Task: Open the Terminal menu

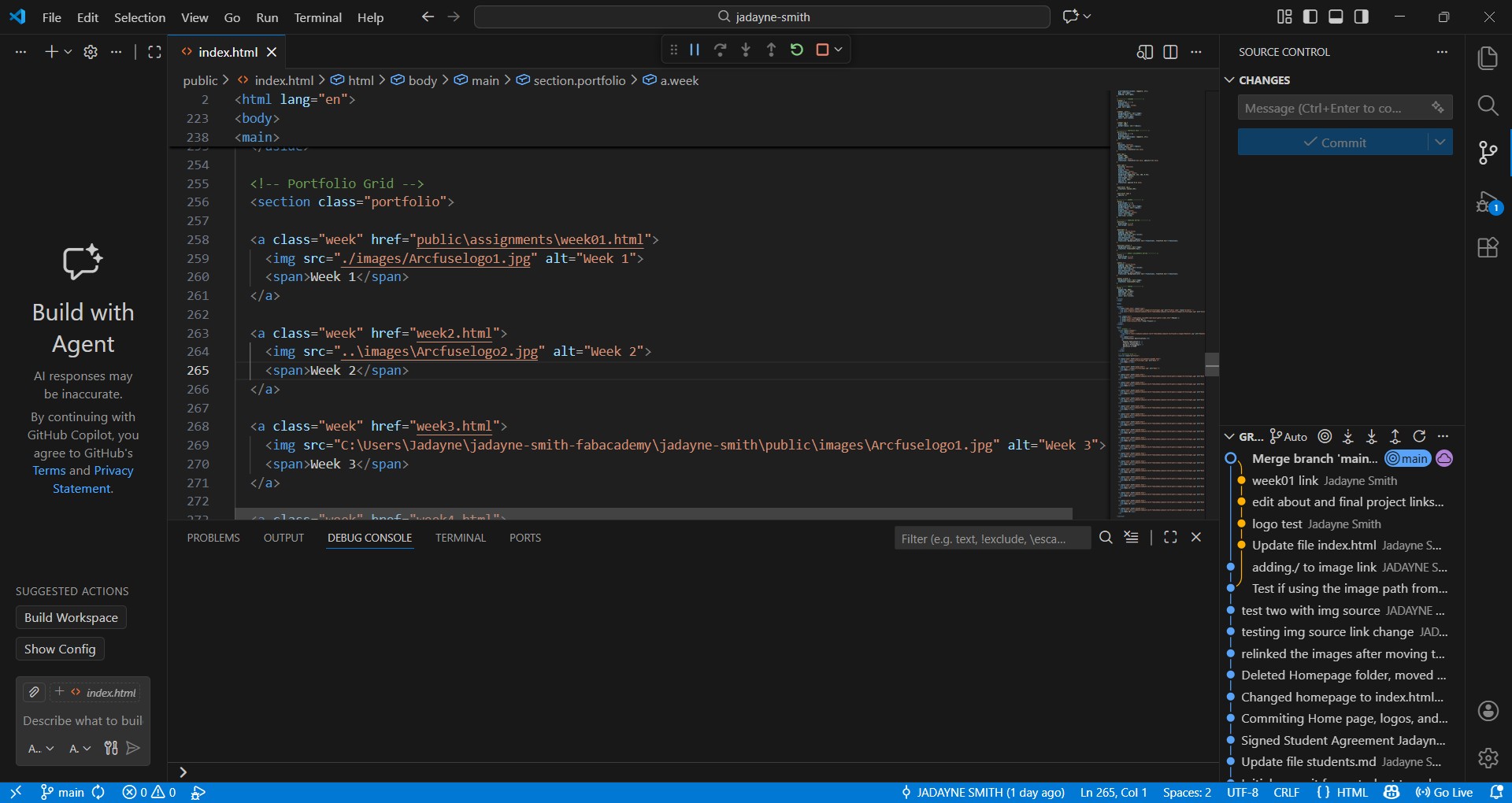Action: click(317, 17)
